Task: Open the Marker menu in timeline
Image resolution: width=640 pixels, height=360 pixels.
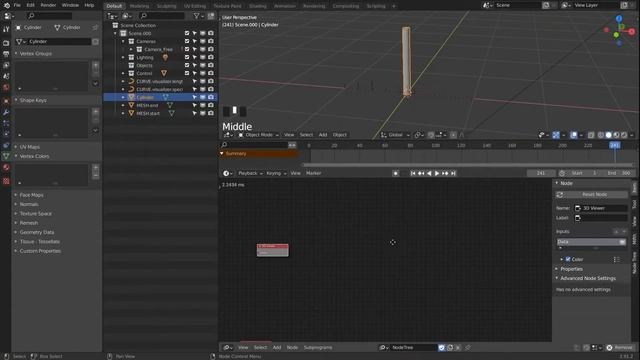Action: click(313, 173)
